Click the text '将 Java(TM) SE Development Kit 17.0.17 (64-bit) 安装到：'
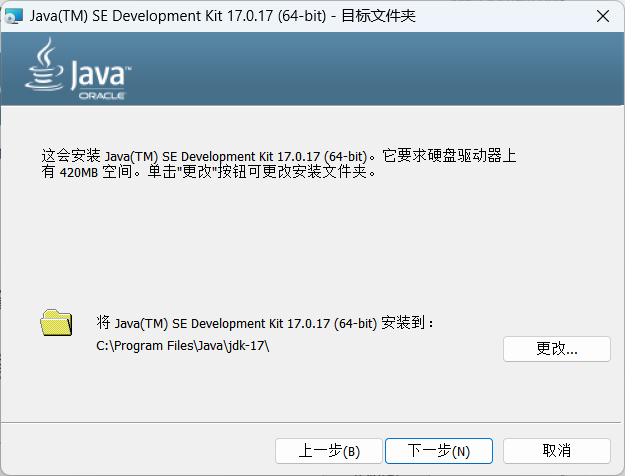Screen dimensions: 625x476 pyautogui.click(x=265, y=323)
